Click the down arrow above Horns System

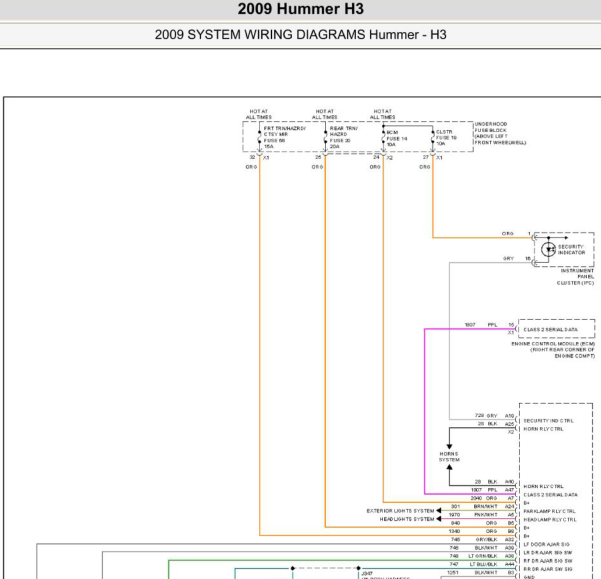click(449, 446)
